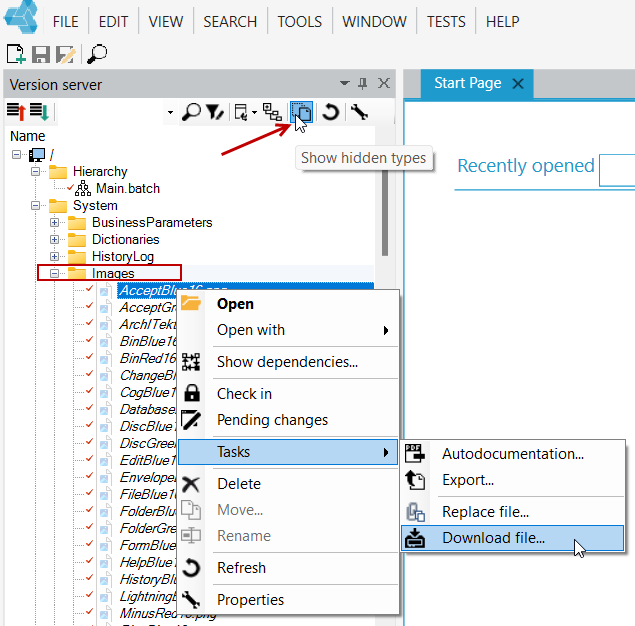Viewport: 635px width, 626px height.
Task: Click the New file toolbar icon
Action: (16, 54)
